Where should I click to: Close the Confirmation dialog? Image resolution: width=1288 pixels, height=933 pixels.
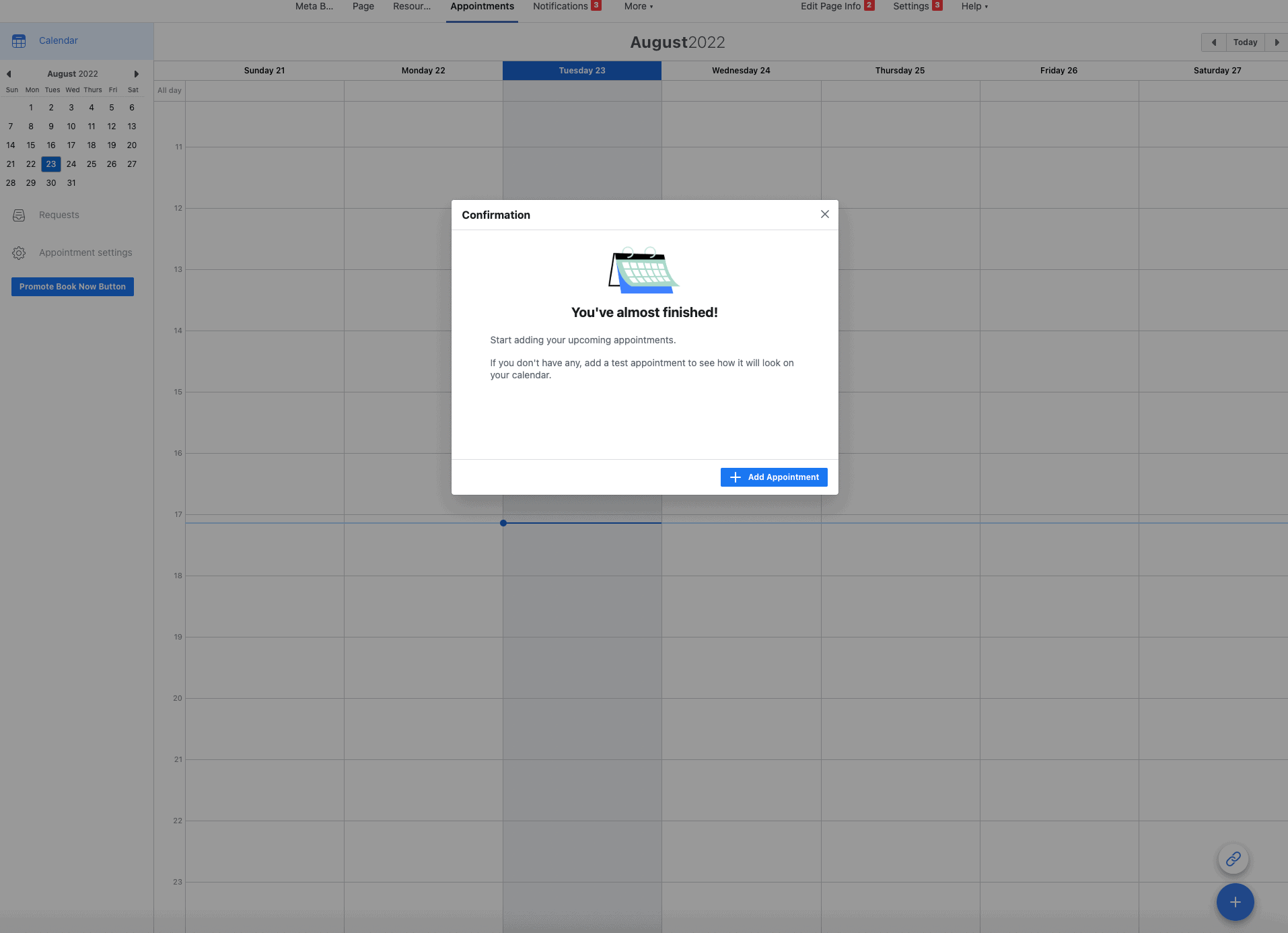tap(824, 214)
